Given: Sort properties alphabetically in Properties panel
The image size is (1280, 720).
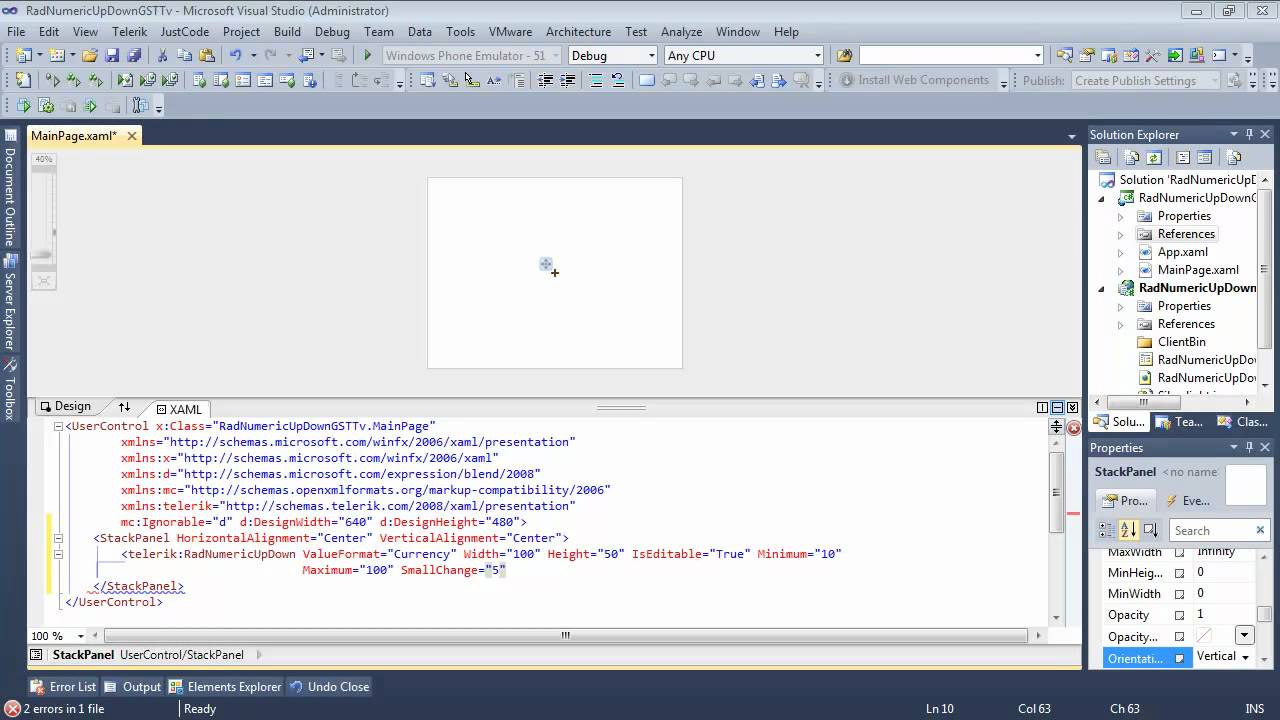Looking at the screenshot, I should click(x=1128, y=530).
